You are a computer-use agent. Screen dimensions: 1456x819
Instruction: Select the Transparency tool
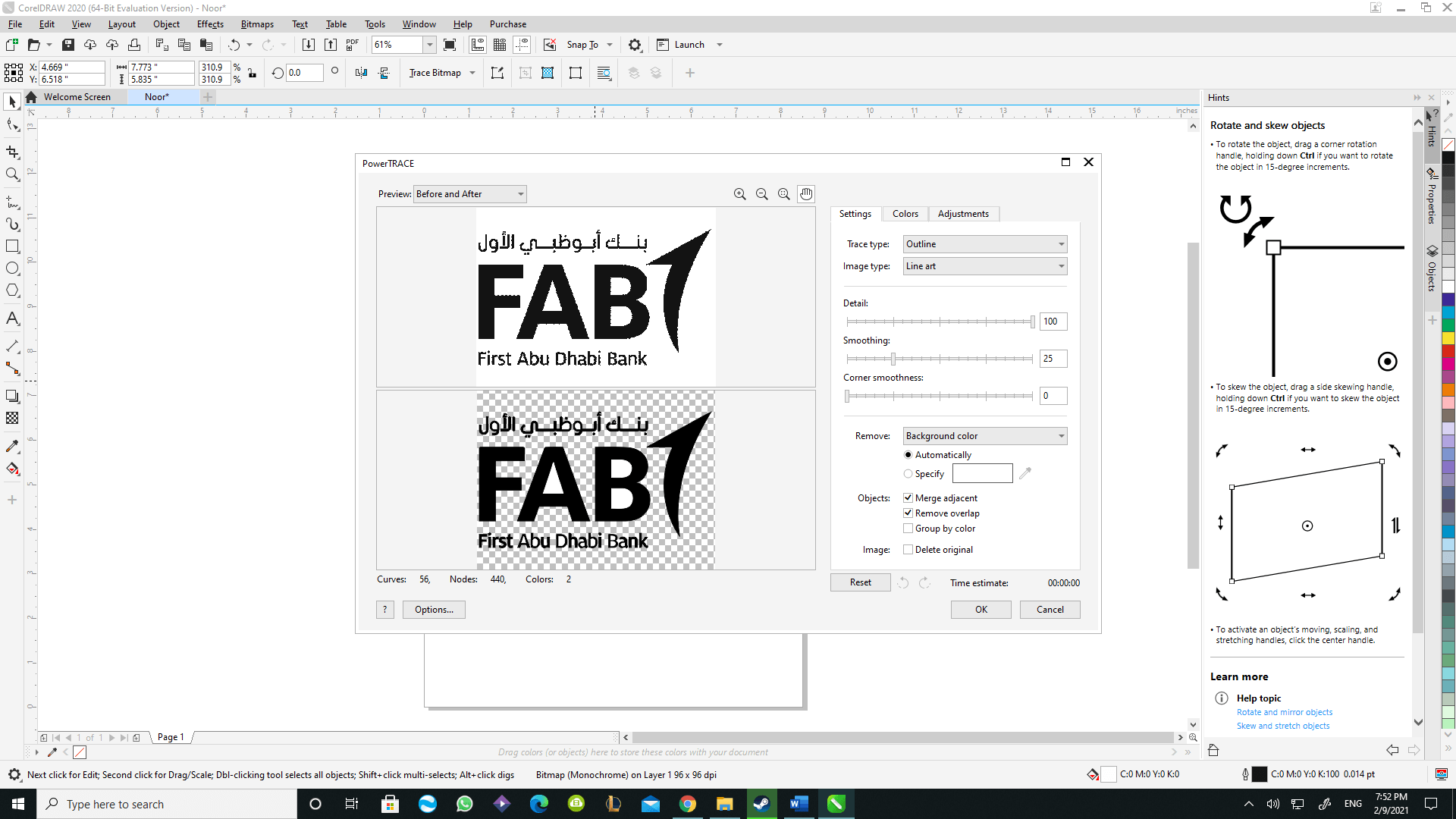tap(12, 418)
